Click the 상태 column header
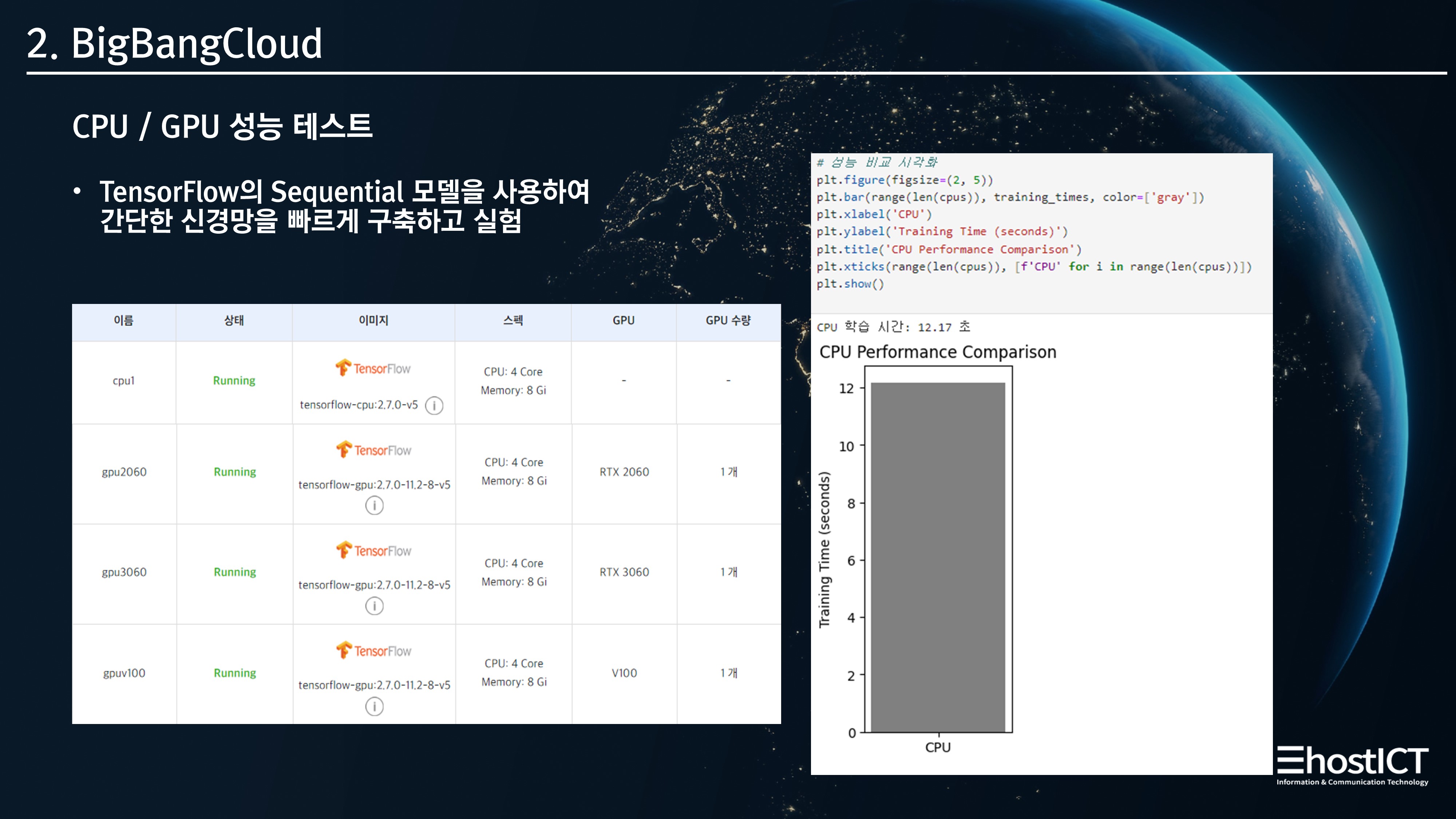 coord(234,320)
